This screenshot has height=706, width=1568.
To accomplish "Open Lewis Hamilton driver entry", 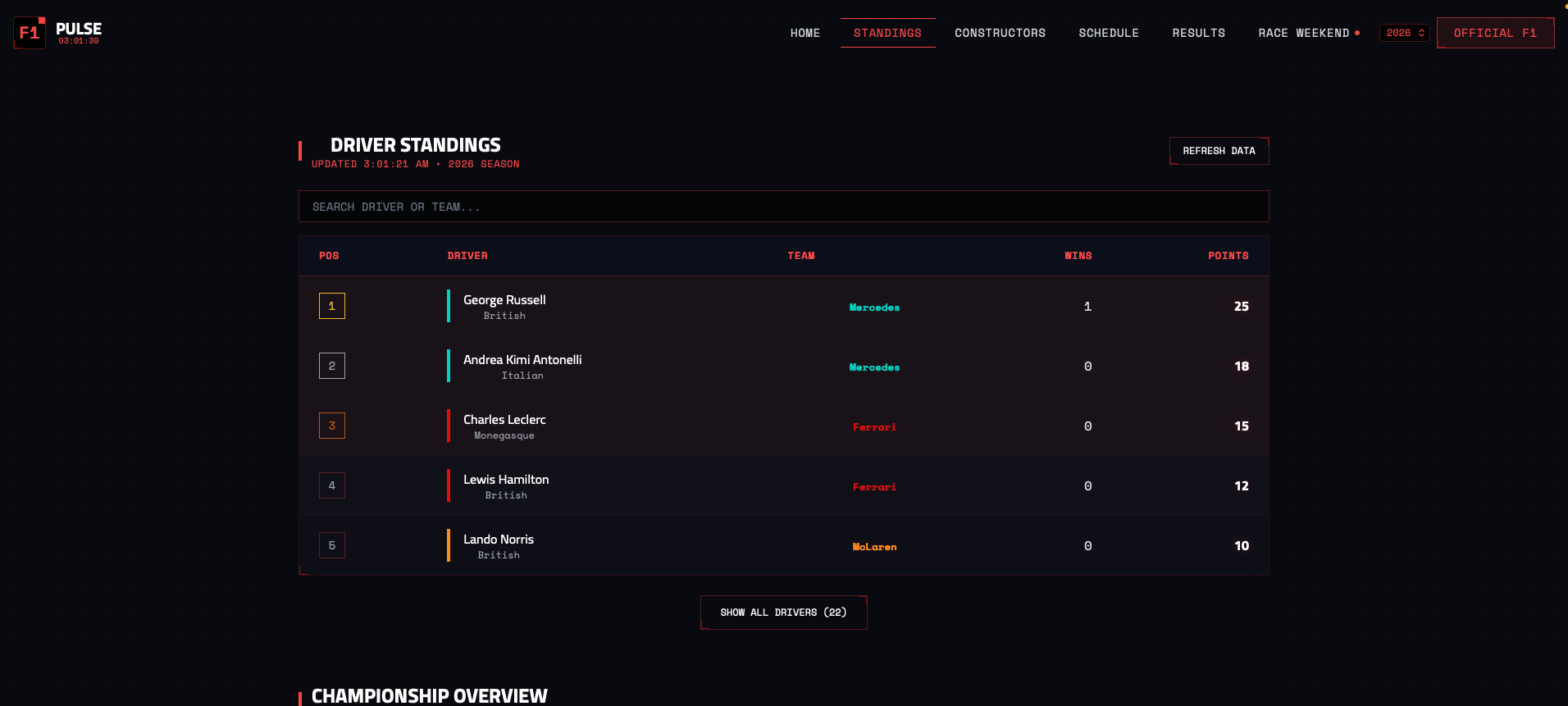I will [506, 480].
